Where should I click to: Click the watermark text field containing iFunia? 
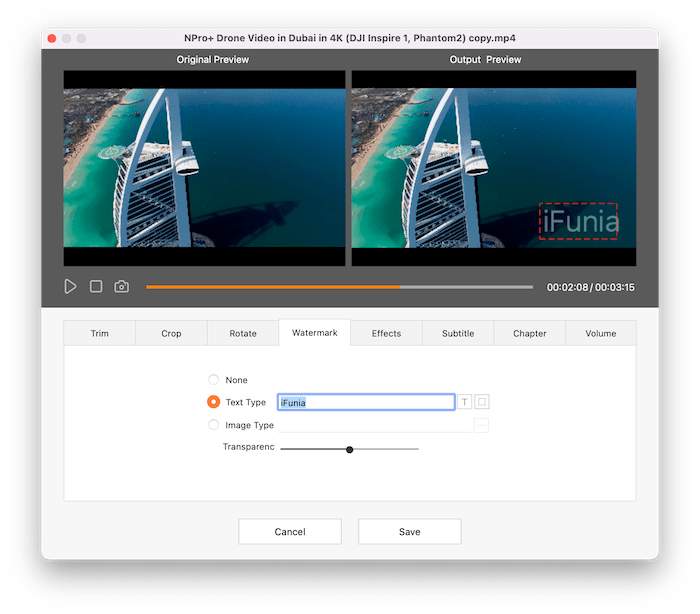(x=366, y=402)
